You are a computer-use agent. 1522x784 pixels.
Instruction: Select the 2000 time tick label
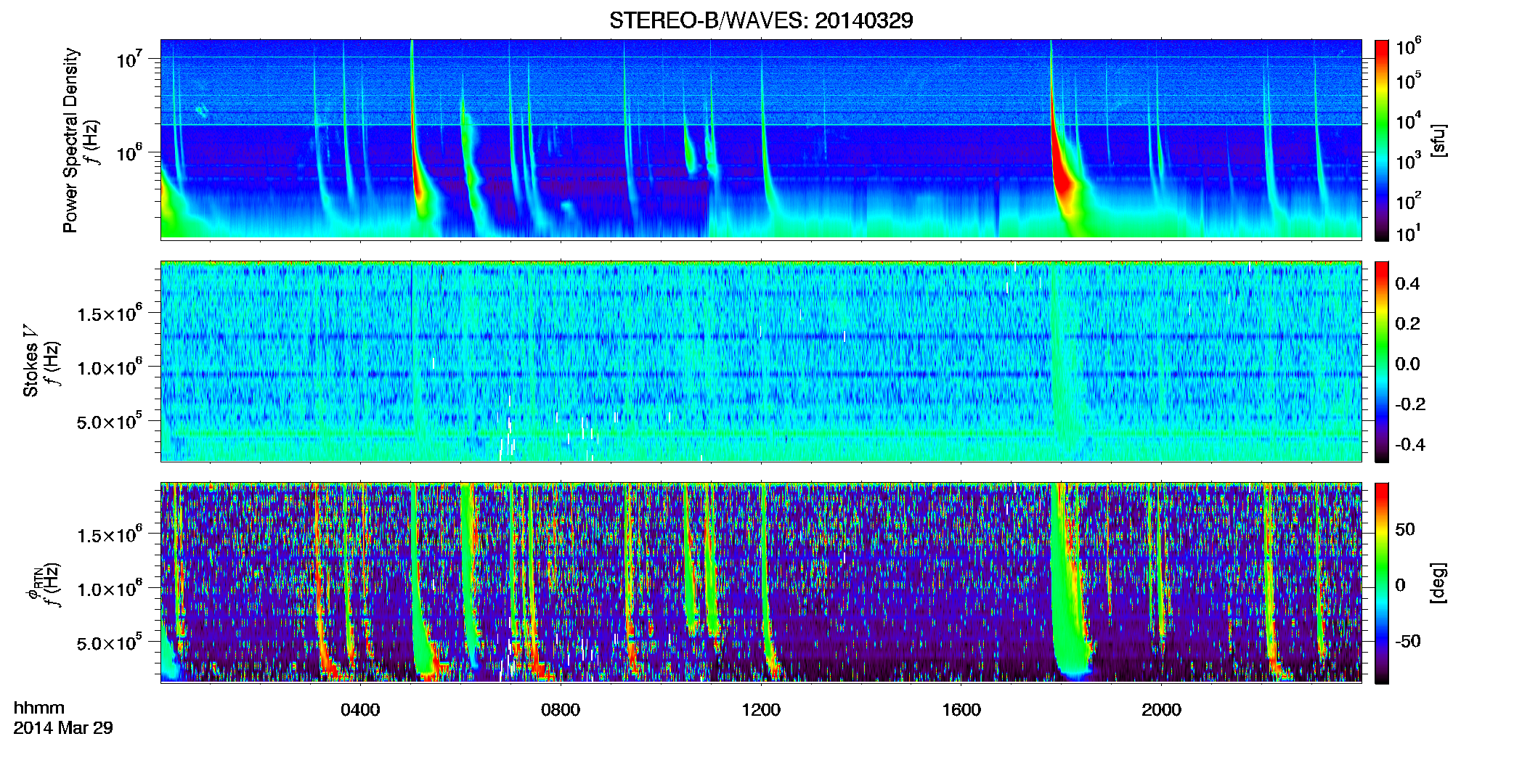coord(1161,709)
